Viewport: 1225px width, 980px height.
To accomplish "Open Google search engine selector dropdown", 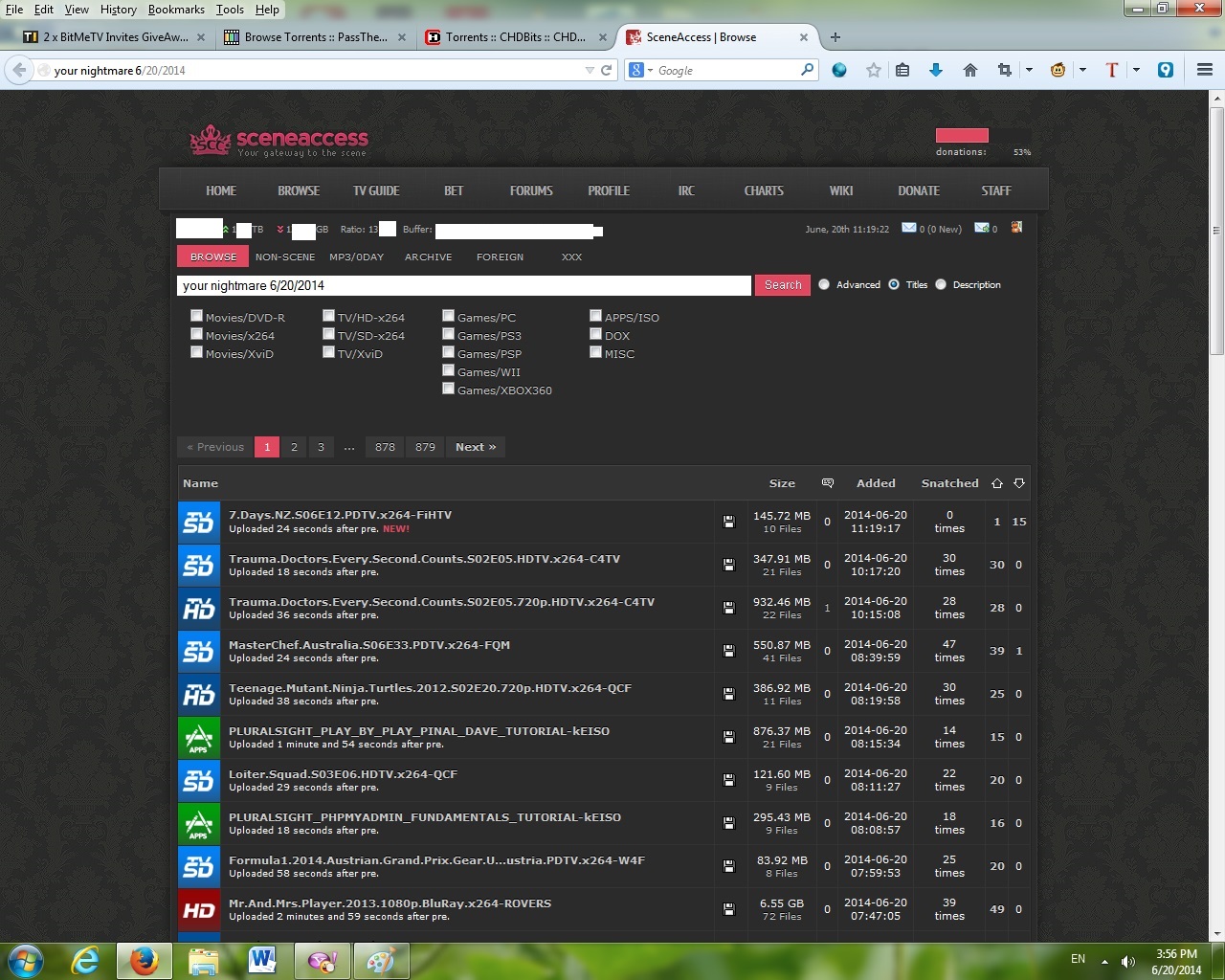I will (x=641, y=70).
